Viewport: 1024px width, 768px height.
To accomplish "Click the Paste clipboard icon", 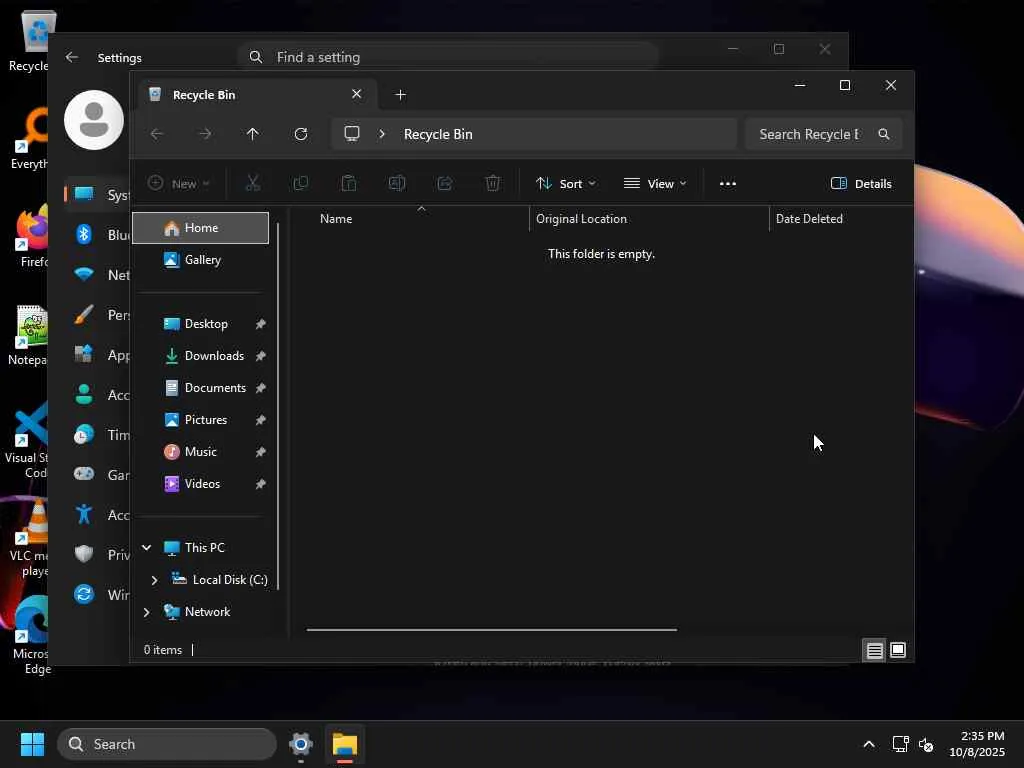I will point(349,184).
